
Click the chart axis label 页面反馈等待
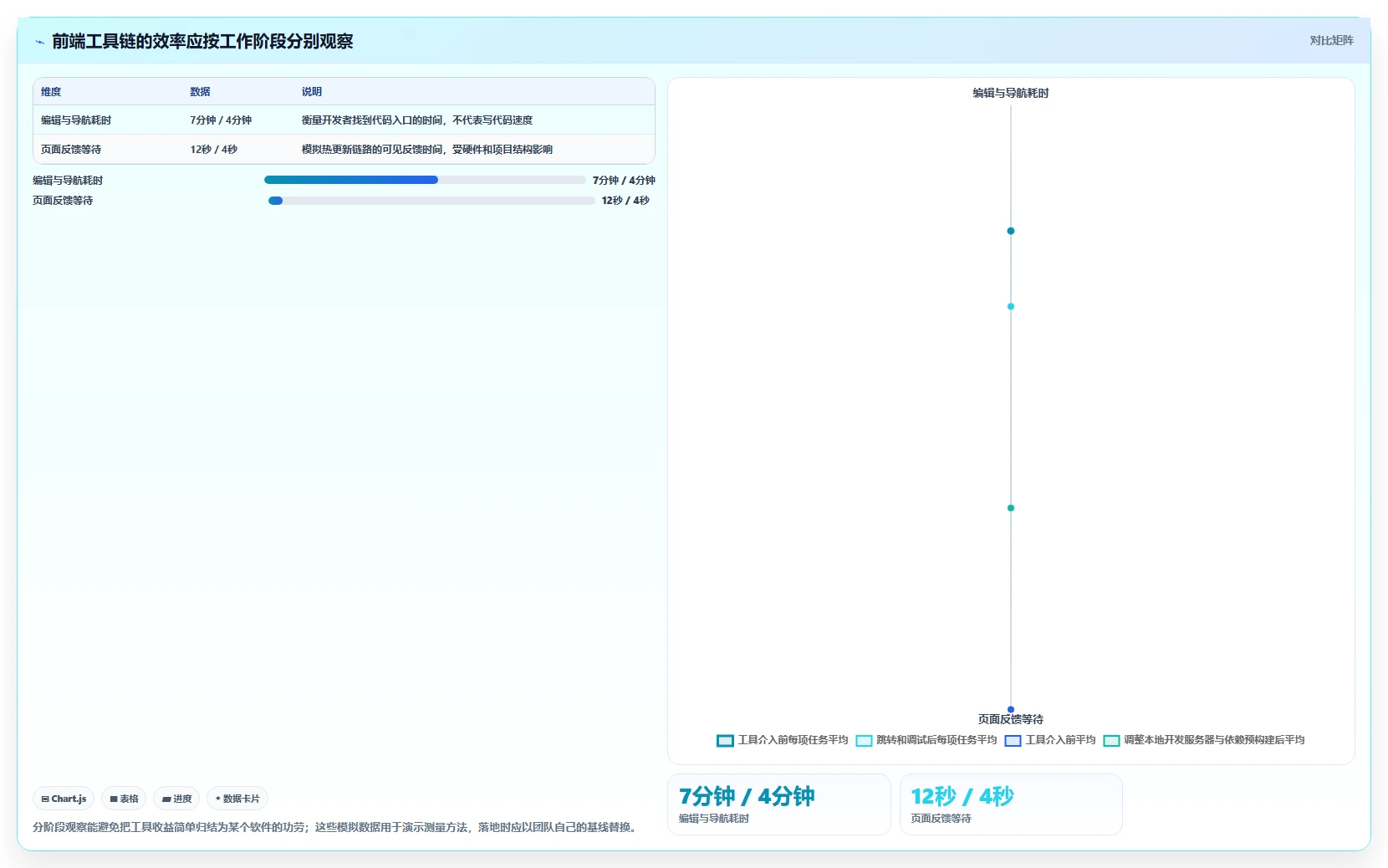point(1011,719)
